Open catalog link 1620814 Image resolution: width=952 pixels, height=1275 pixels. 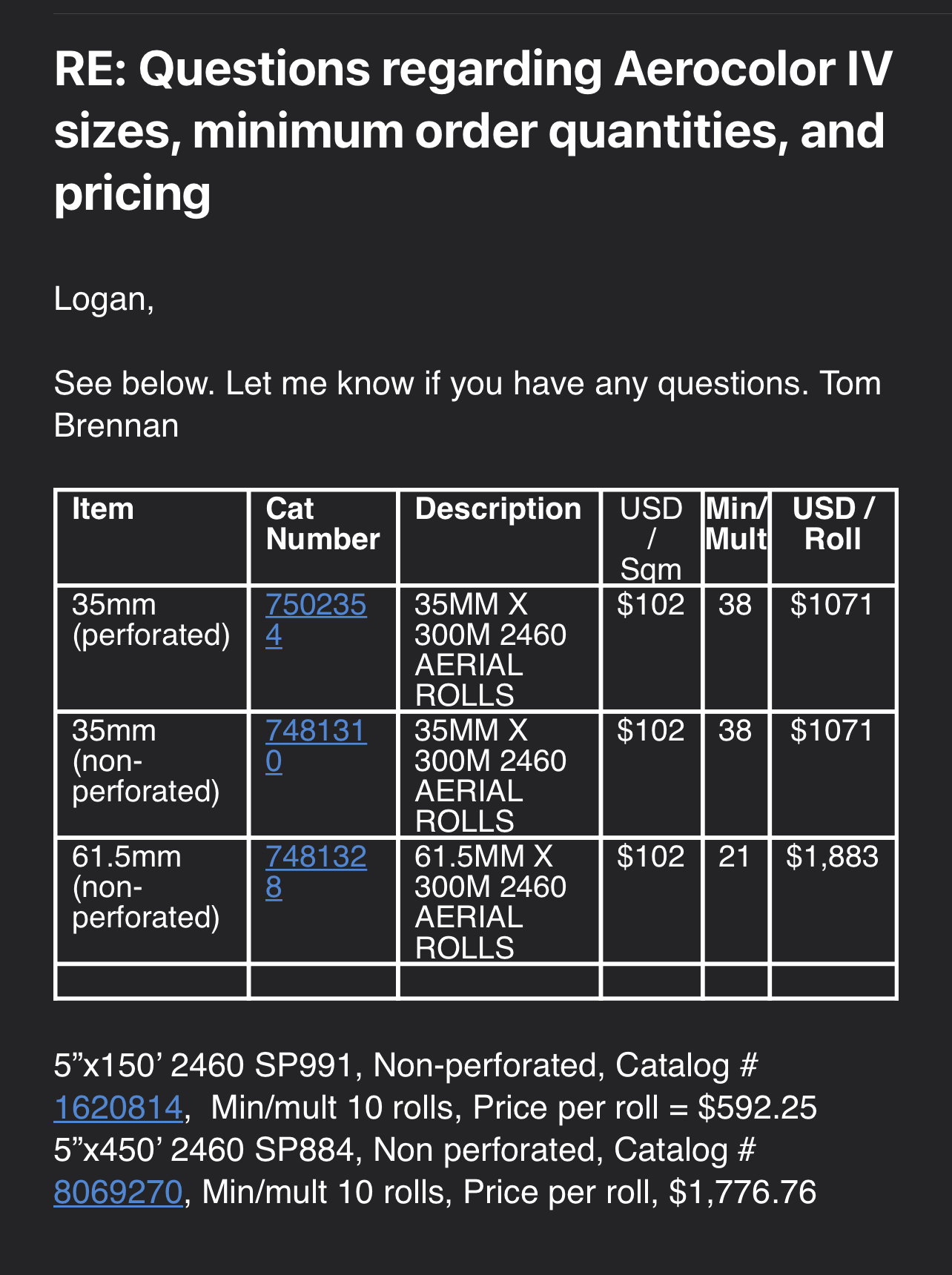click(118, 1108)
